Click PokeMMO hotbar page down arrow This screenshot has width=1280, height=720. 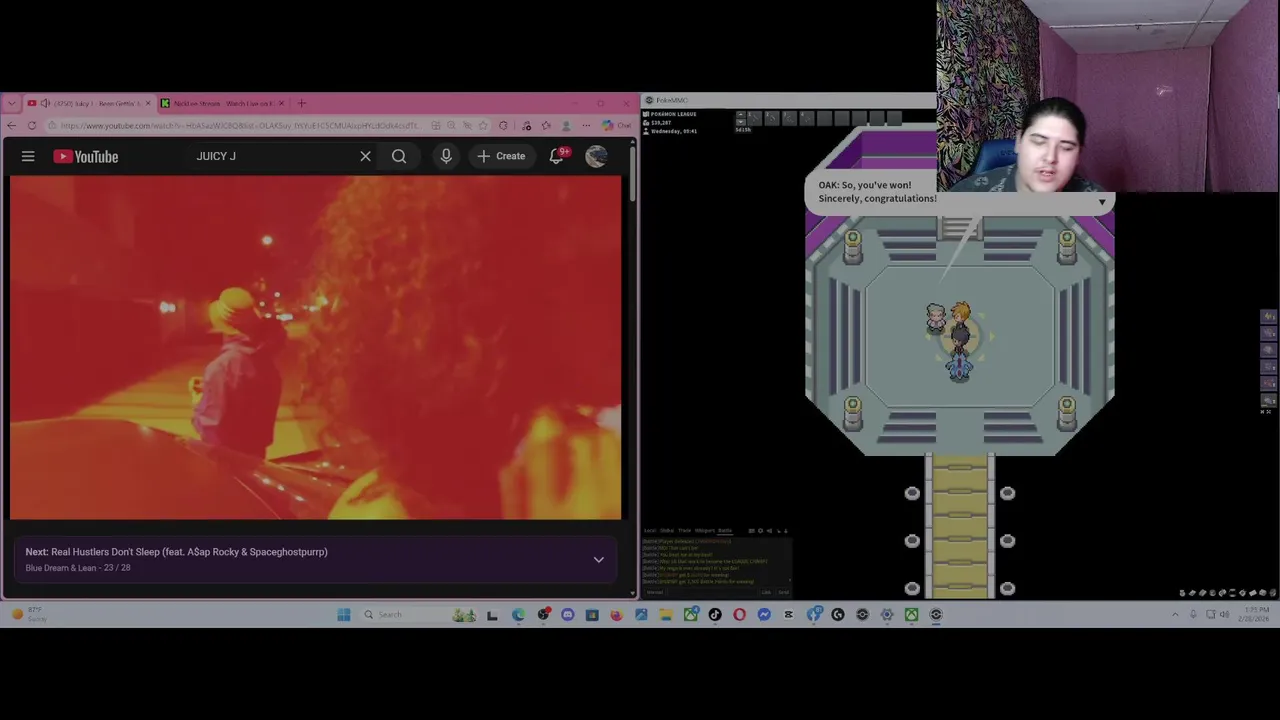pyautogui.click(x=741, y=122)
